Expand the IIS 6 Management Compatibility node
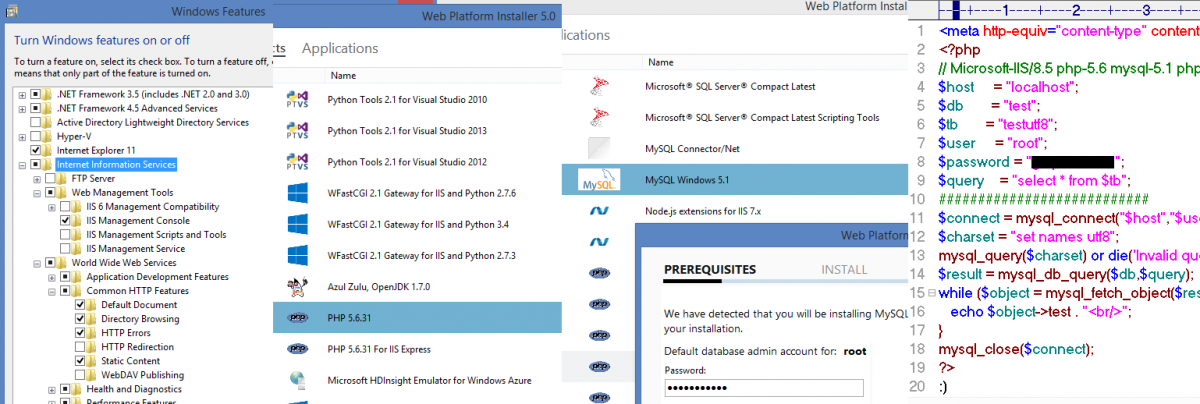The image size is (1200, 404). [52, 206]
